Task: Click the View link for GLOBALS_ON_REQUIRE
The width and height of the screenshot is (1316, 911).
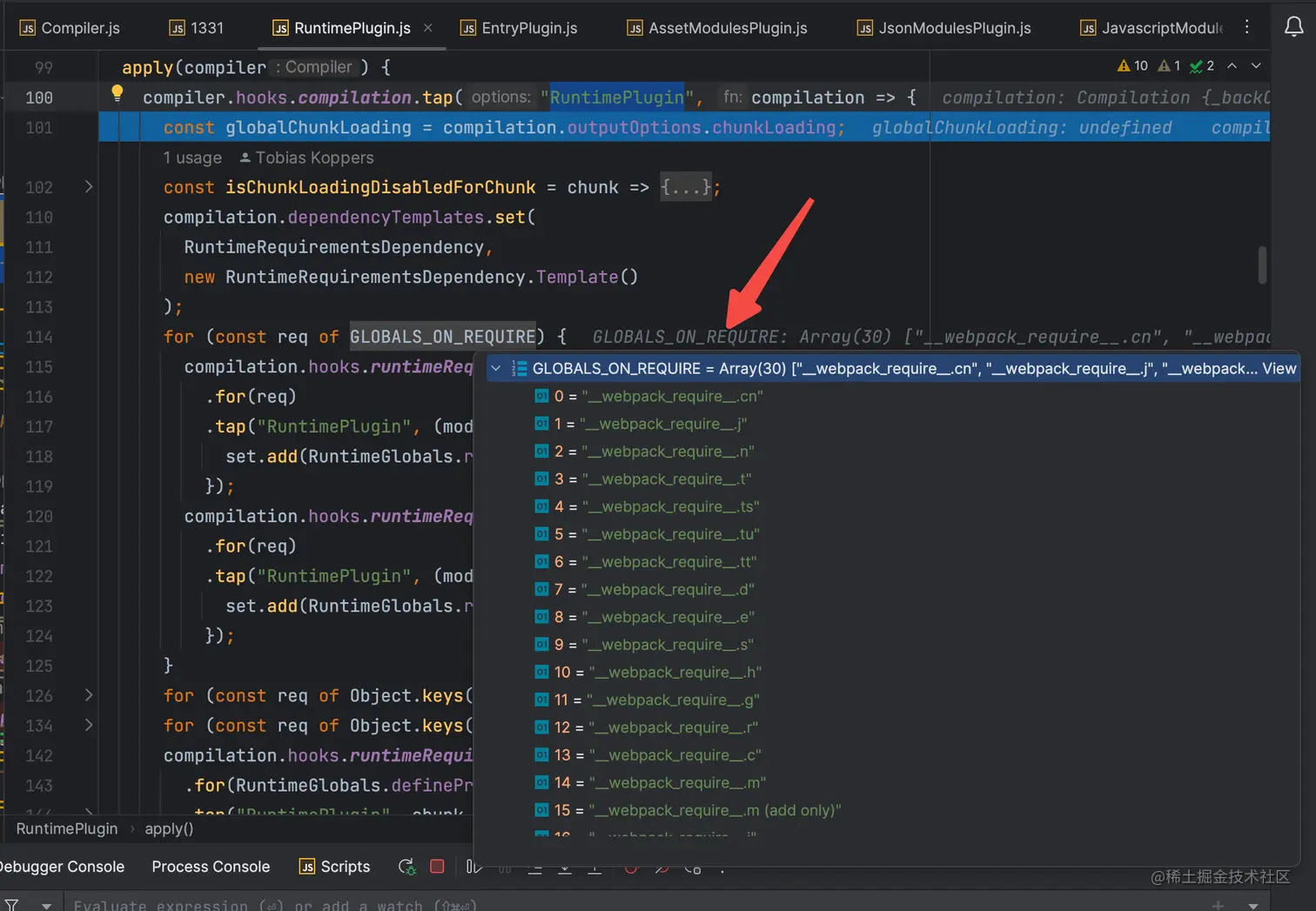Action: tap(1279, 369)
